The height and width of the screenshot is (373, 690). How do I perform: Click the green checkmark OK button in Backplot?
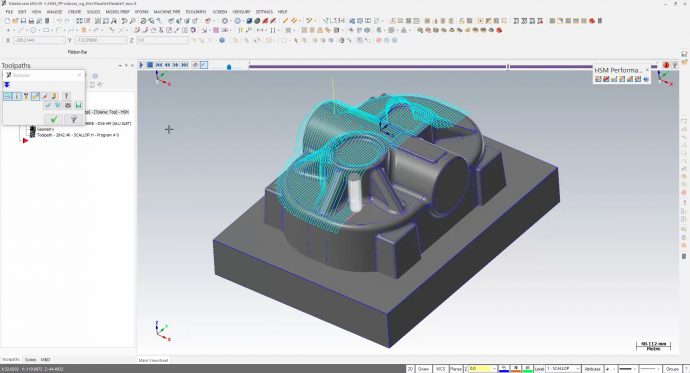pyautogui.click(x=54, y=119)
